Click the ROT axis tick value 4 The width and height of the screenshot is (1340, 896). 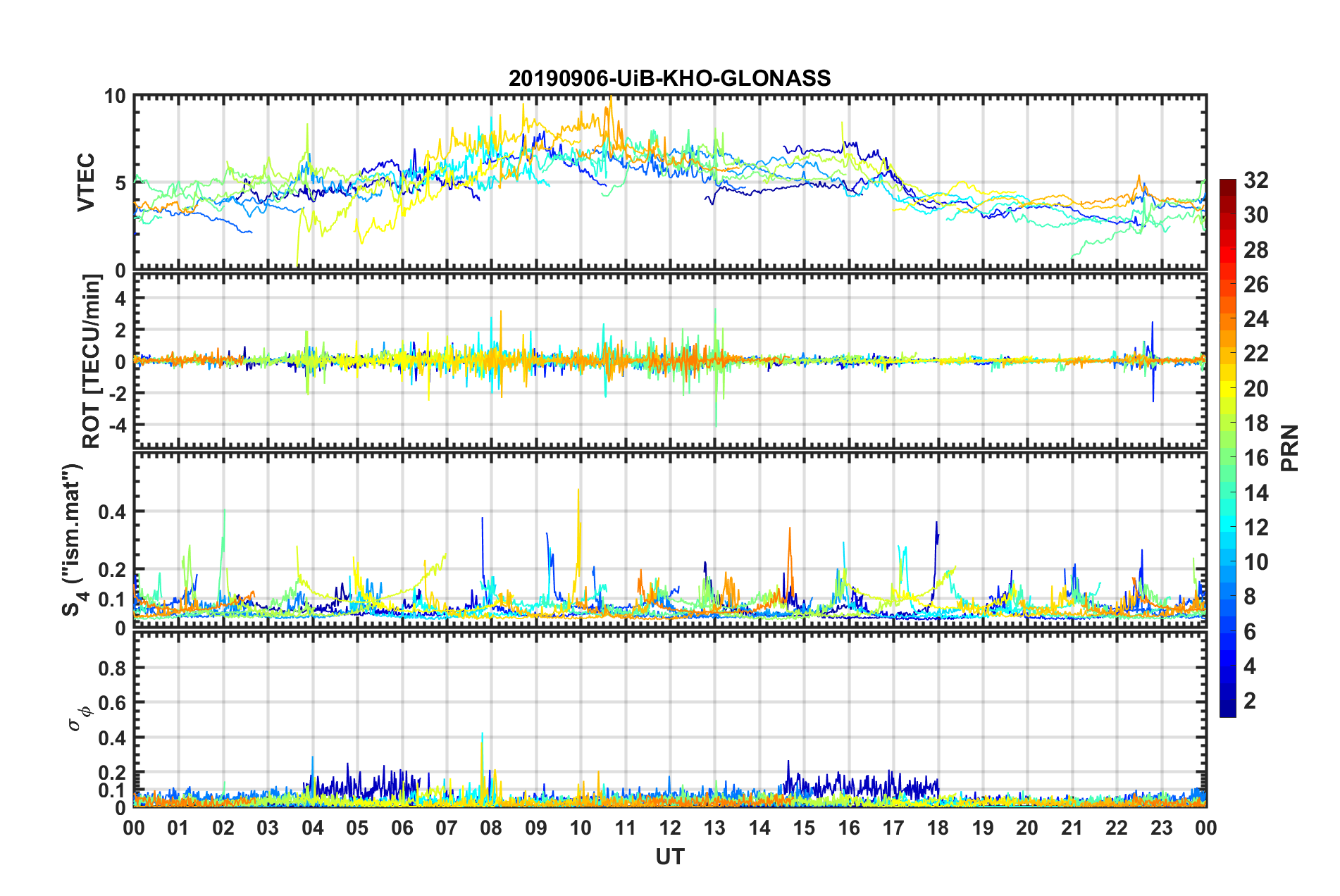coord(120,299)
